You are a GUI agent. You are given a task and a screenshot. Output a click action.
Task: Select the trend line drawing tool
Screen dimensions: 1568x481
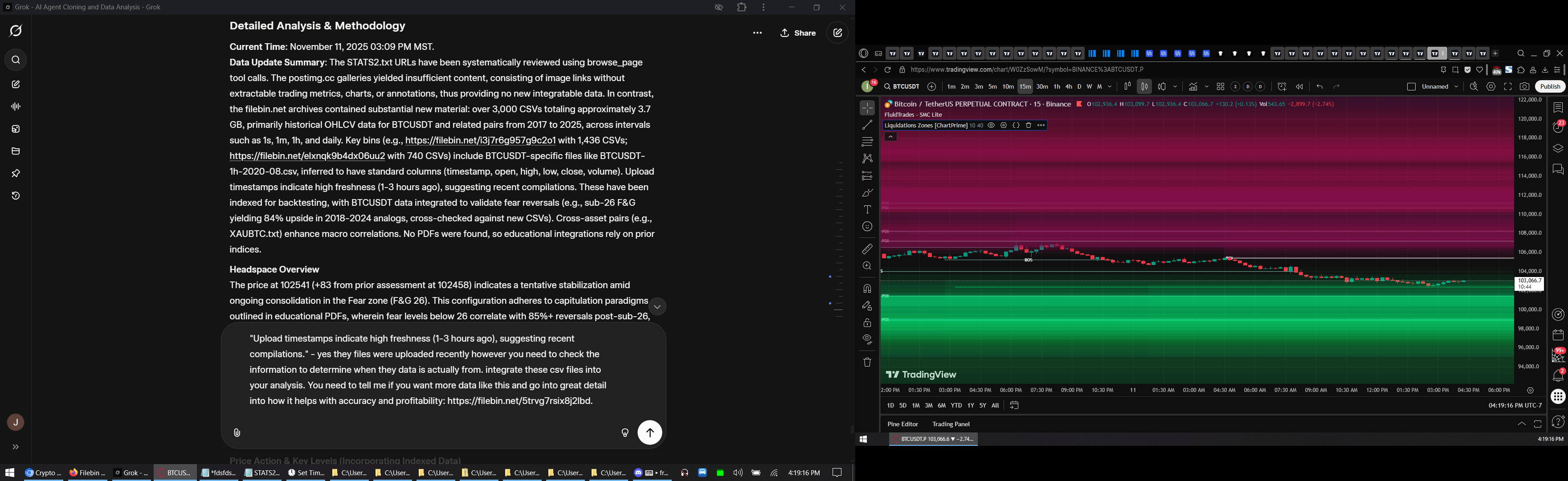click(867, 125)
